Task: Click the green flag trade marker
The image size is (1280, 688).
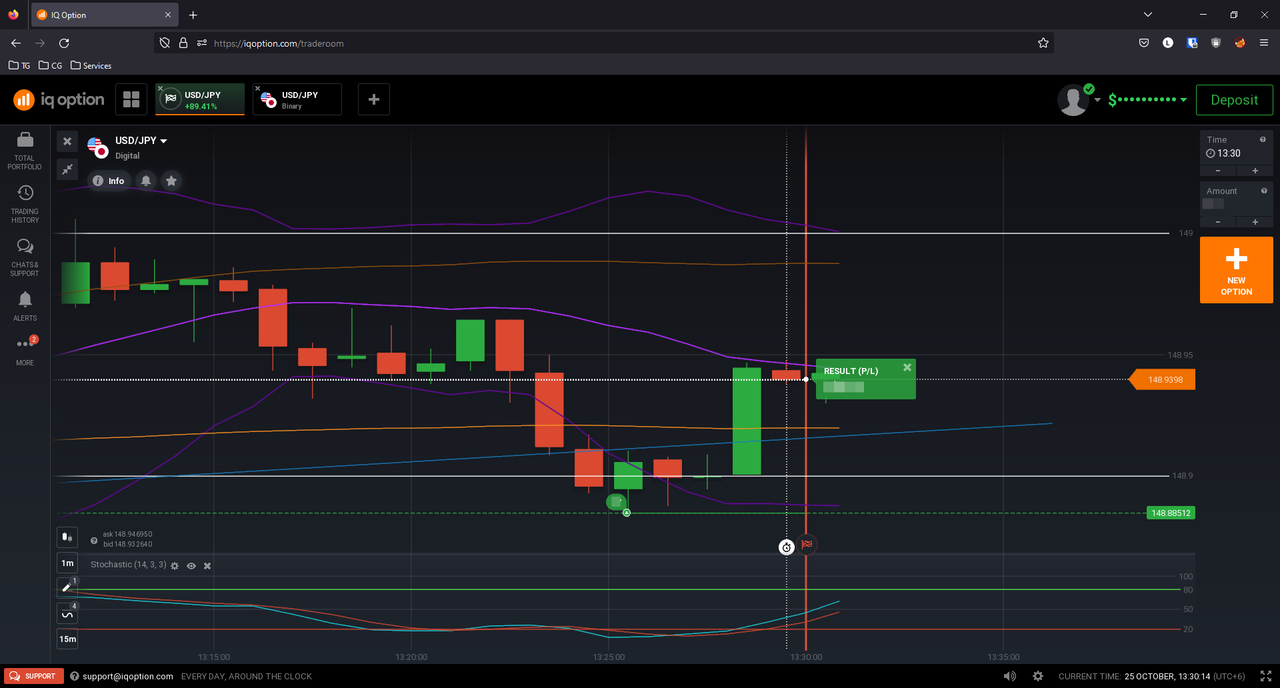Action: pos(617,502)
